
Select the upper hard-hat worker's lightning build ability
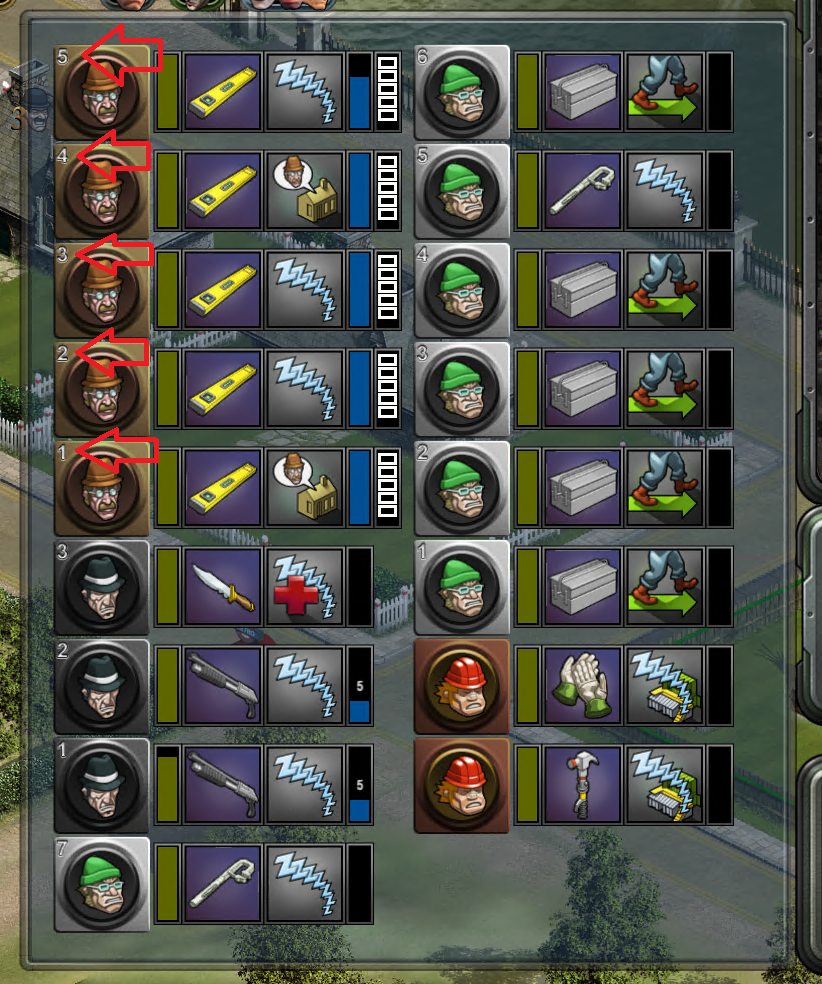coord(664,687)
